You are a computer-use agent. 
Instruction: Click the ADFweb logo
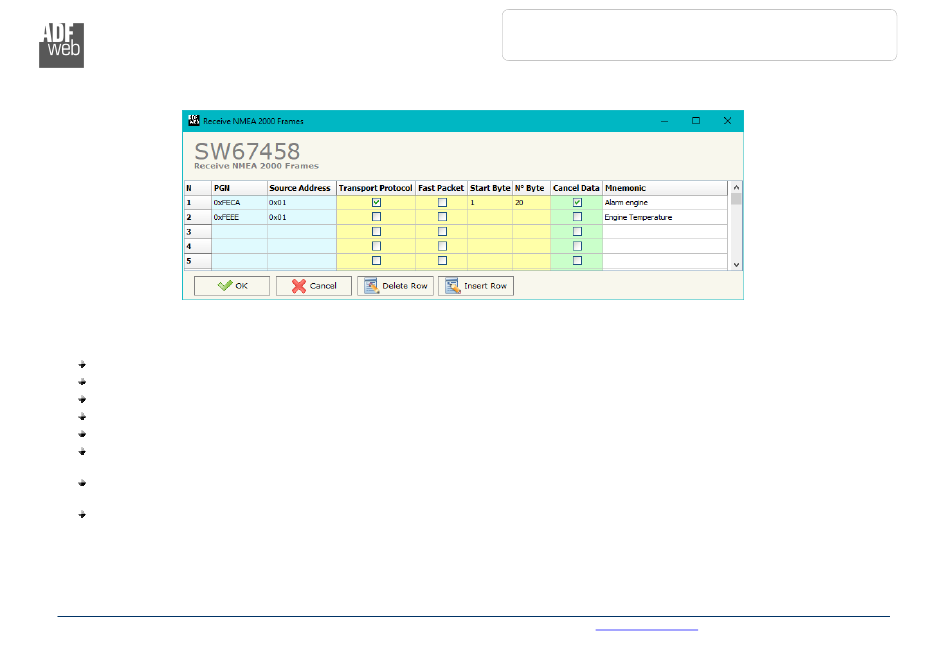(x=61, y=45)
